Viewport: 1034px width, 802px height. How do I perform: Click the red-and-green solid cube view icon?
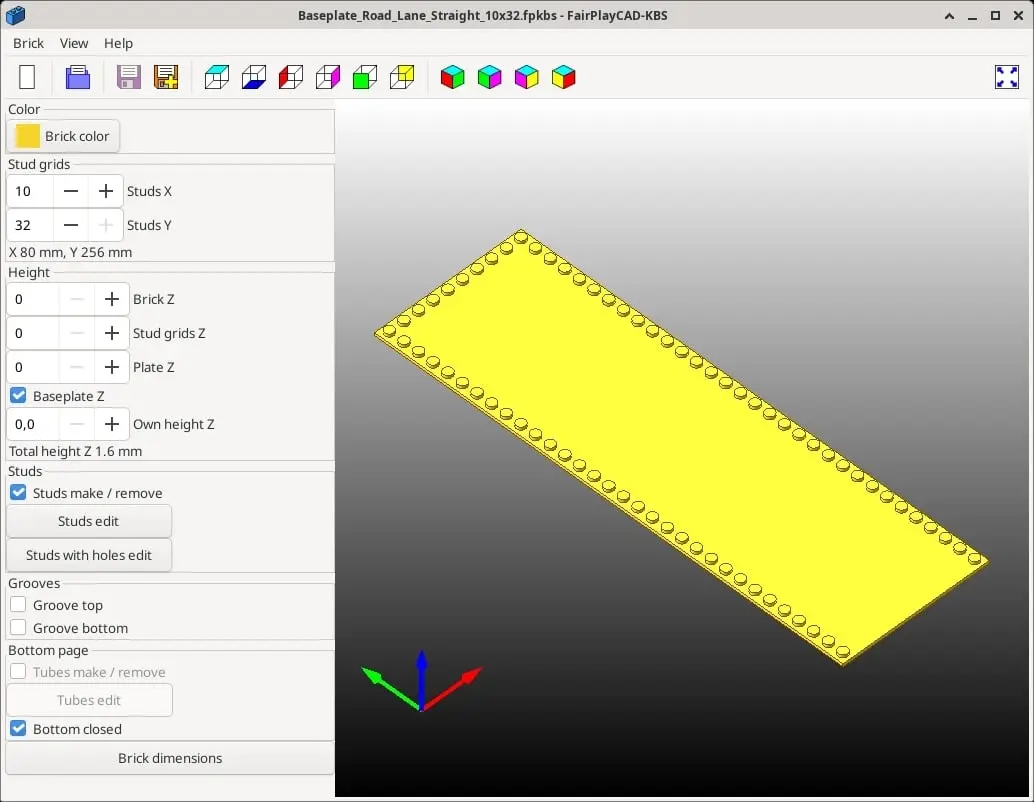(452, 77)
